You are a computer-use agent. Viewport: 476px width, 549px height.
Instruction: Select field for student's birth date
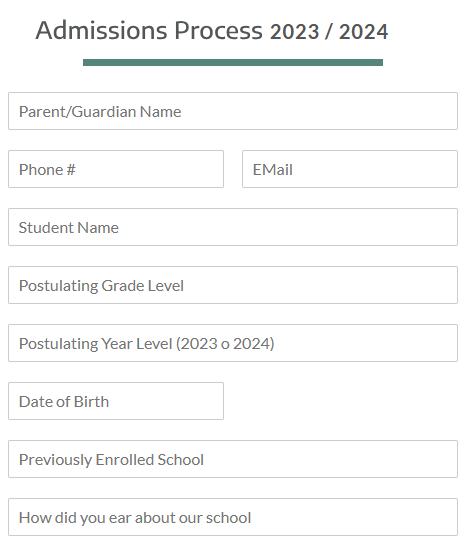[116, 401]
